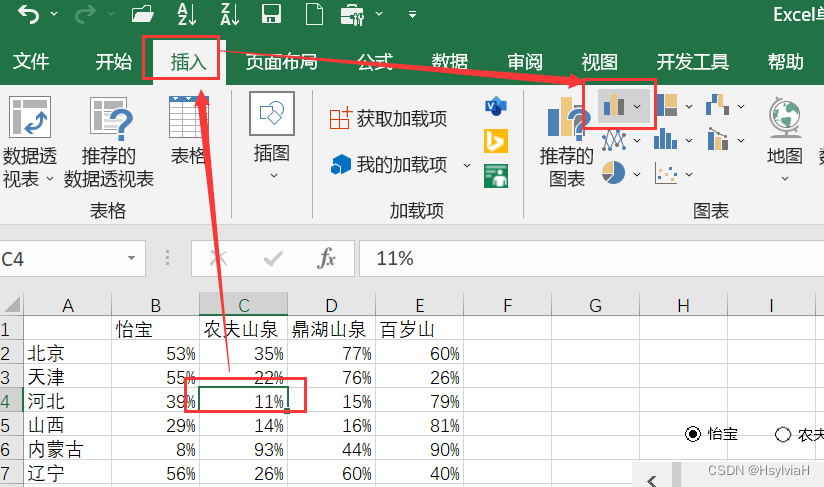Sort ascending with the A-Z icon
Screen dimensions: 824x487
coord(187,14)
